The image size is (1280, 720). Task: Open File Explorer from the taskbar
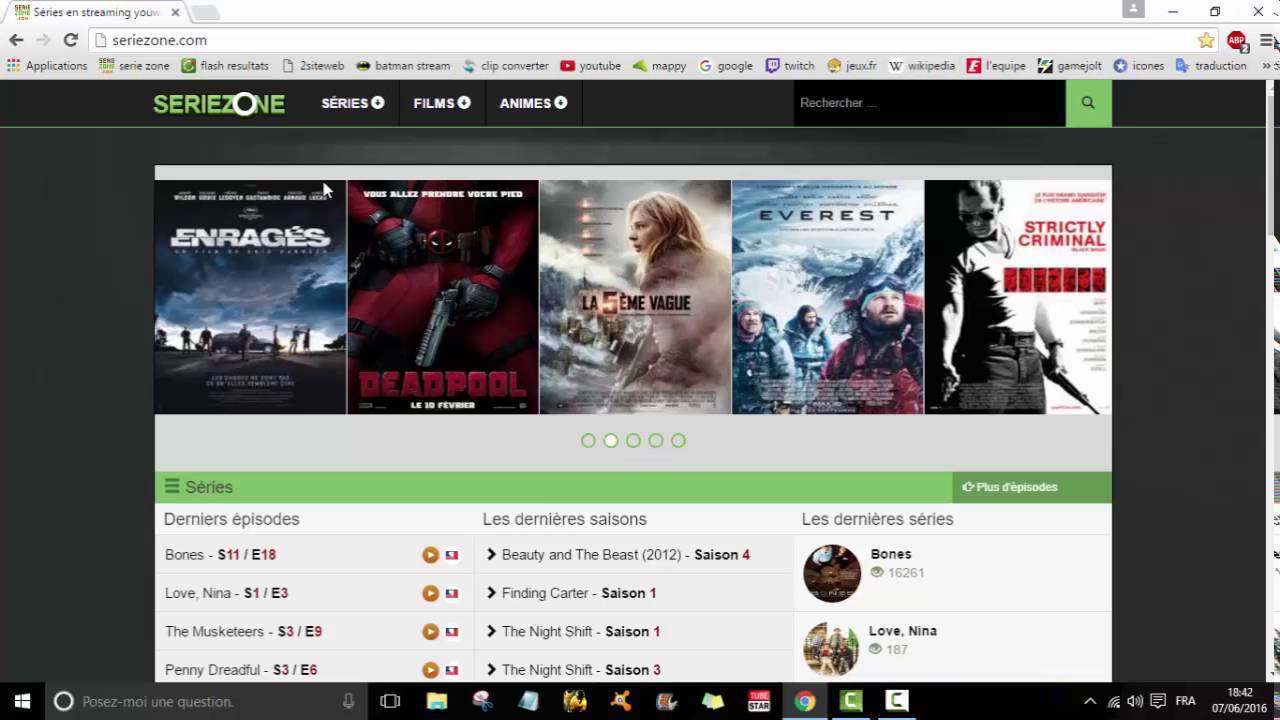coord(437,701)
